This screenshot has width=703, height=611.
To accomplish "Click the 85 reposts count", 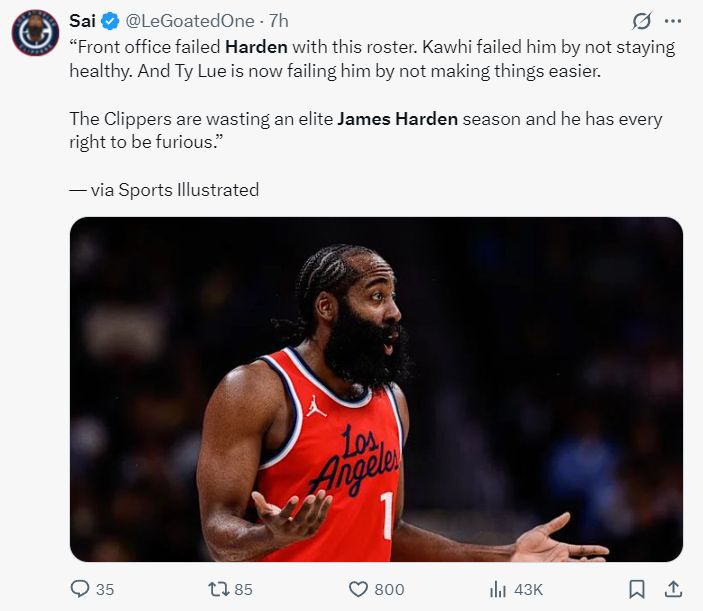I will [243, 589].
